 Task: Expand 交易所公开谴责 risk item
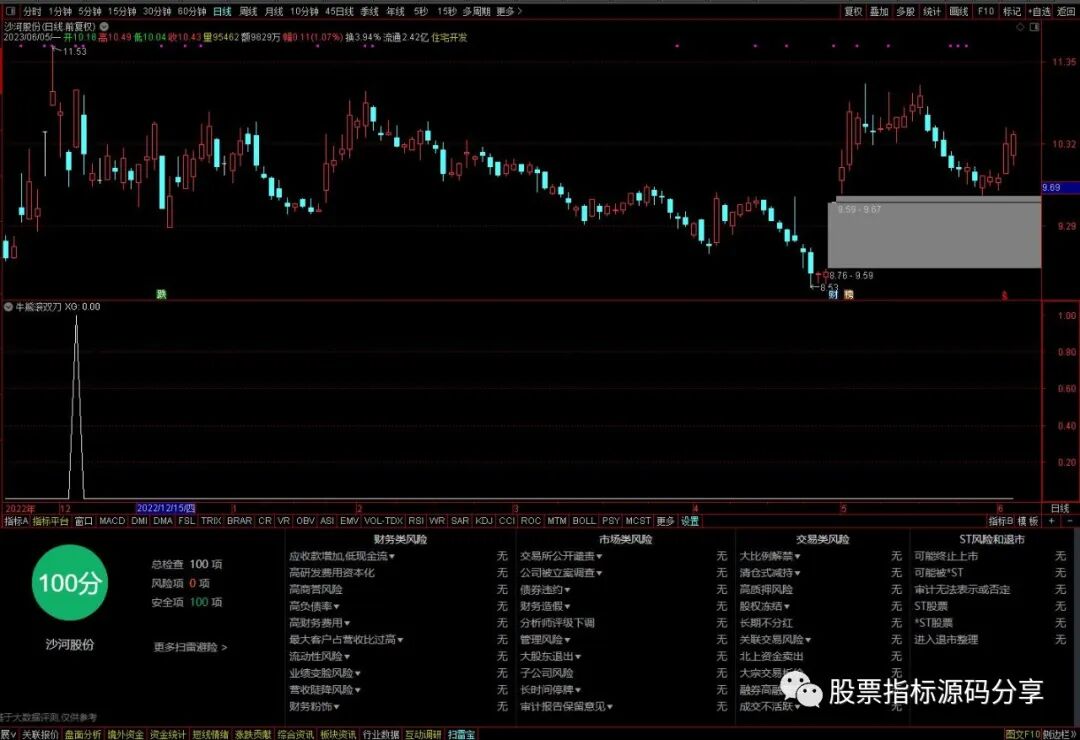pos(561,556)
